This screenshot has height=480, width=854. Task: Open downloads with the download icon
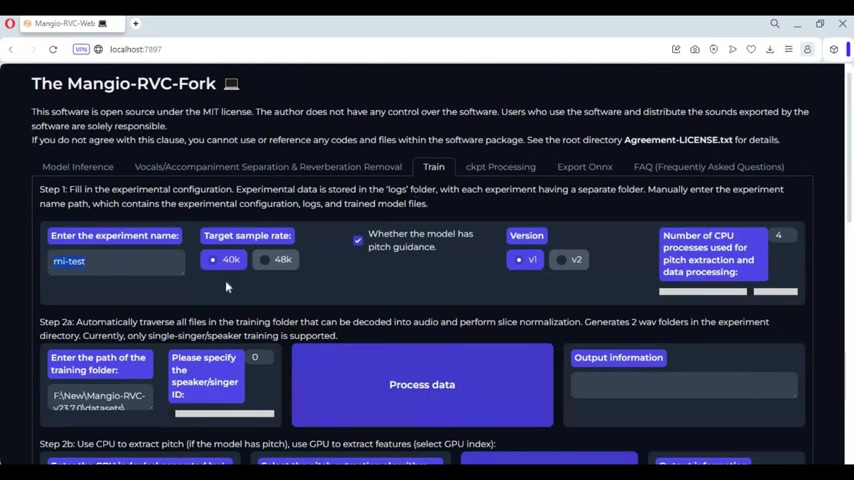(770, 49)
